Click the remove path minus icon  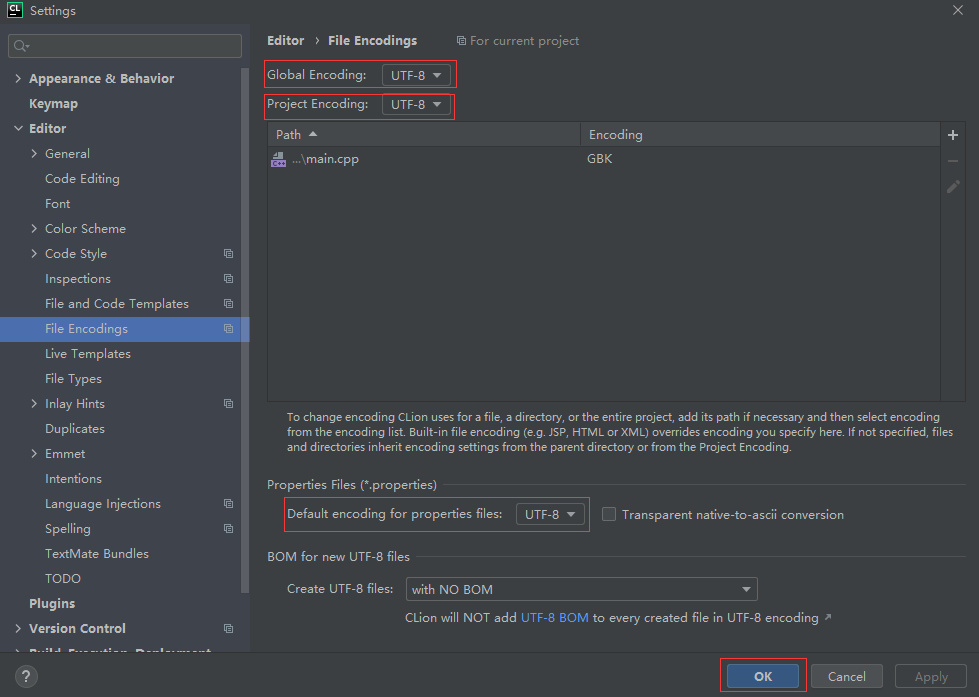click(953, 161)
